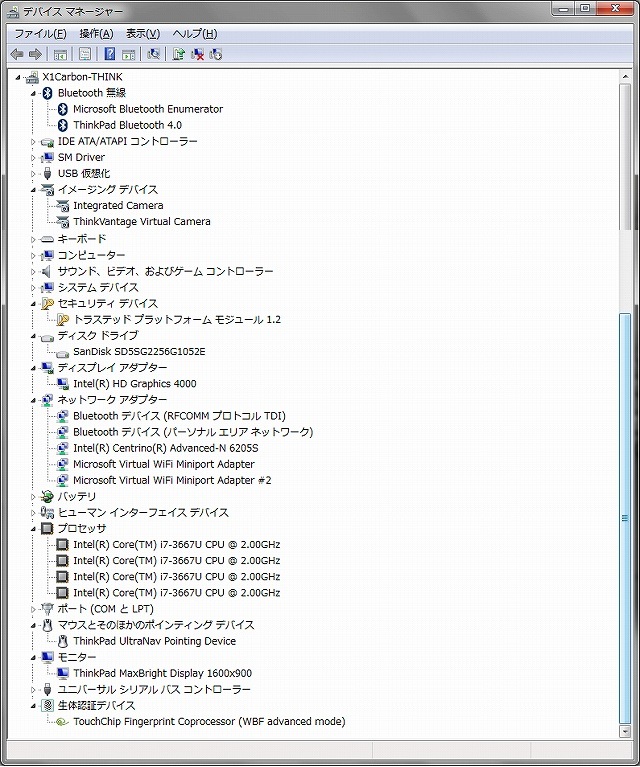The image size is (640, 767).
Task: Expand the キーボード branch
Action: (33, 239)
